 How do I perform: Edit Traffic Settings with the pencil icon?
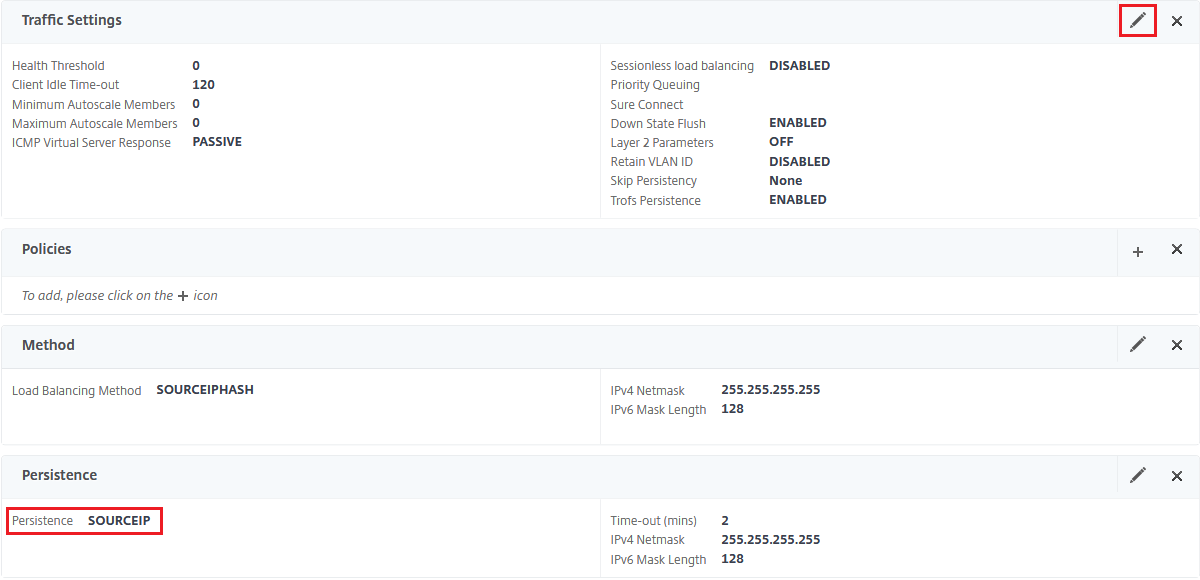(x=1138, y=20)
